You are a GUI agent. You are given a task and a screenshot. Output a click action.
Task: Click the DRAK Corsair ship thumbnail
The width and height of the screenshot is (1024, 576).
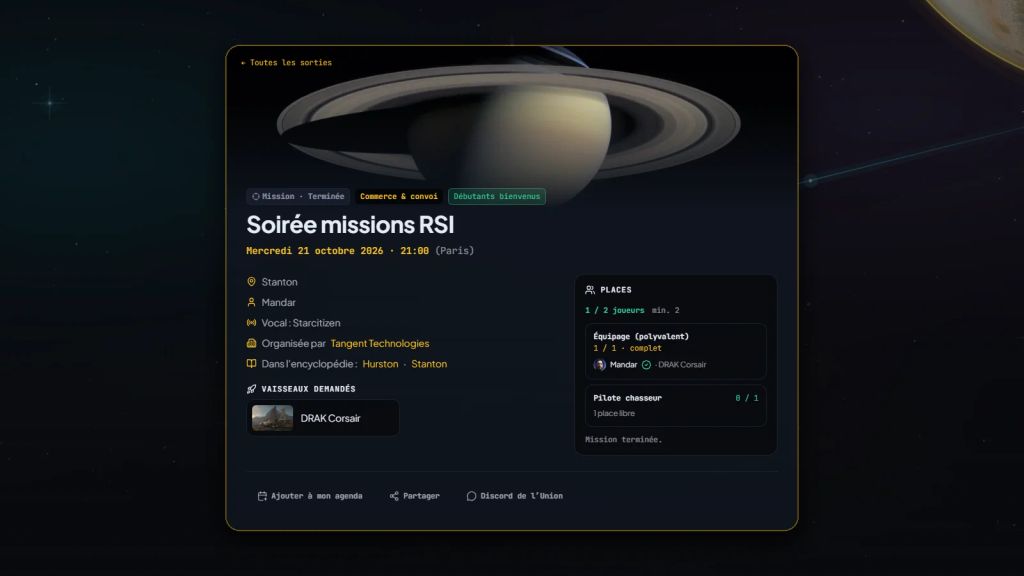[272, 418]
